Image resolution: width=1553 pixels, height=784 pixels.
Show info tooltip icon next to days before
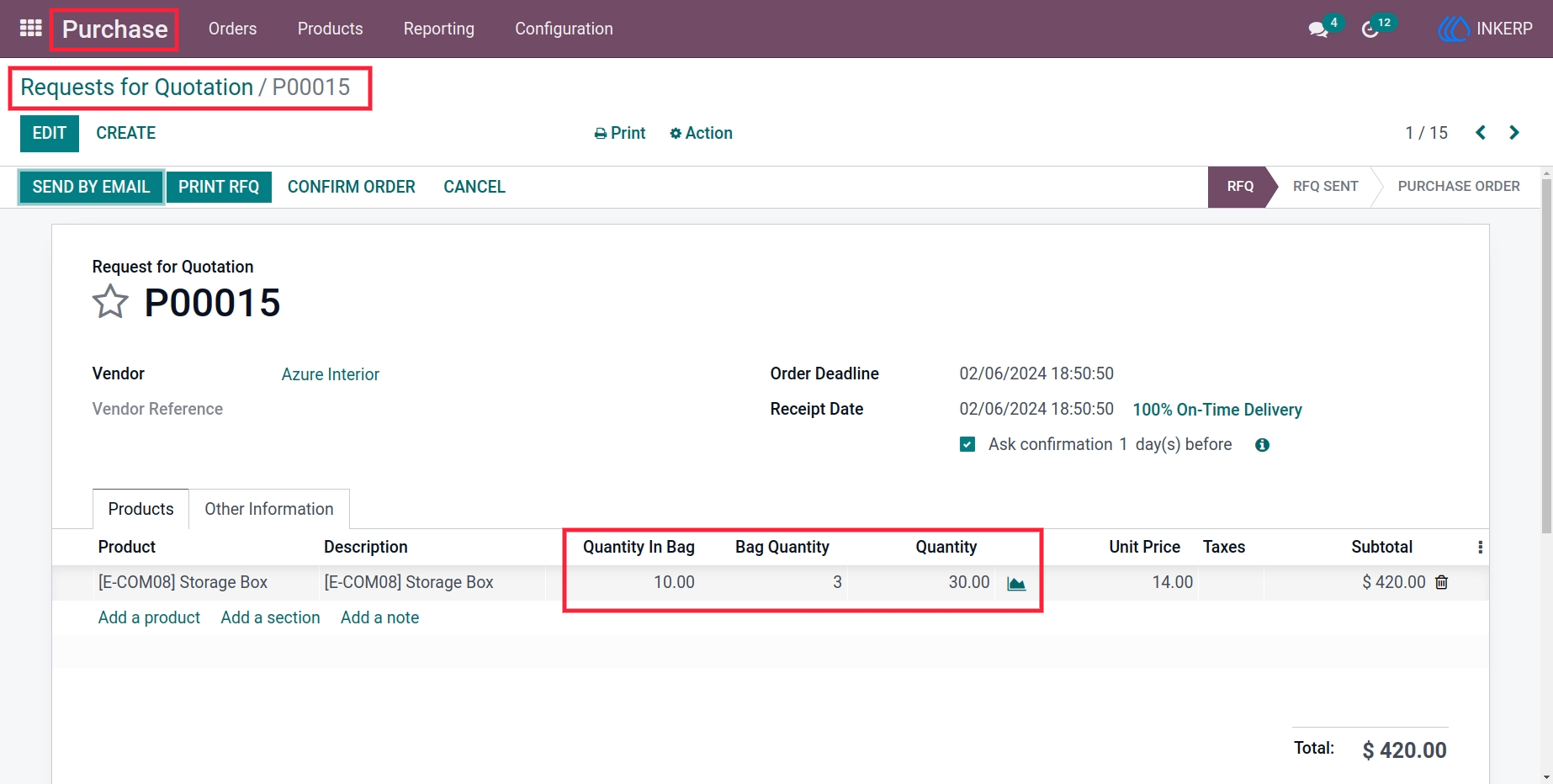(x=1262, y=445)
